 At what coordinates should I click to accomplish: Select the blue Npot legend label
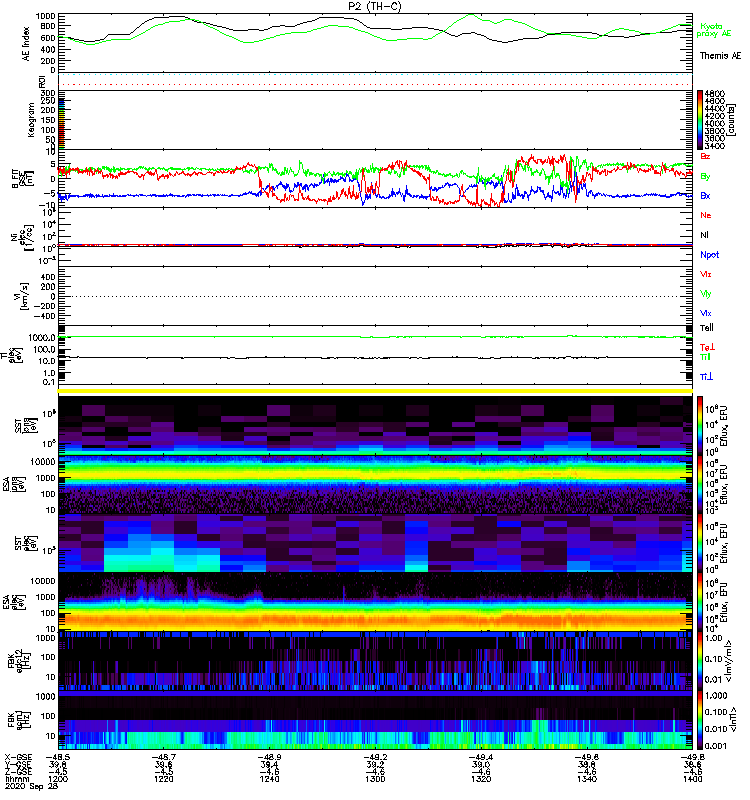(710, 255)
